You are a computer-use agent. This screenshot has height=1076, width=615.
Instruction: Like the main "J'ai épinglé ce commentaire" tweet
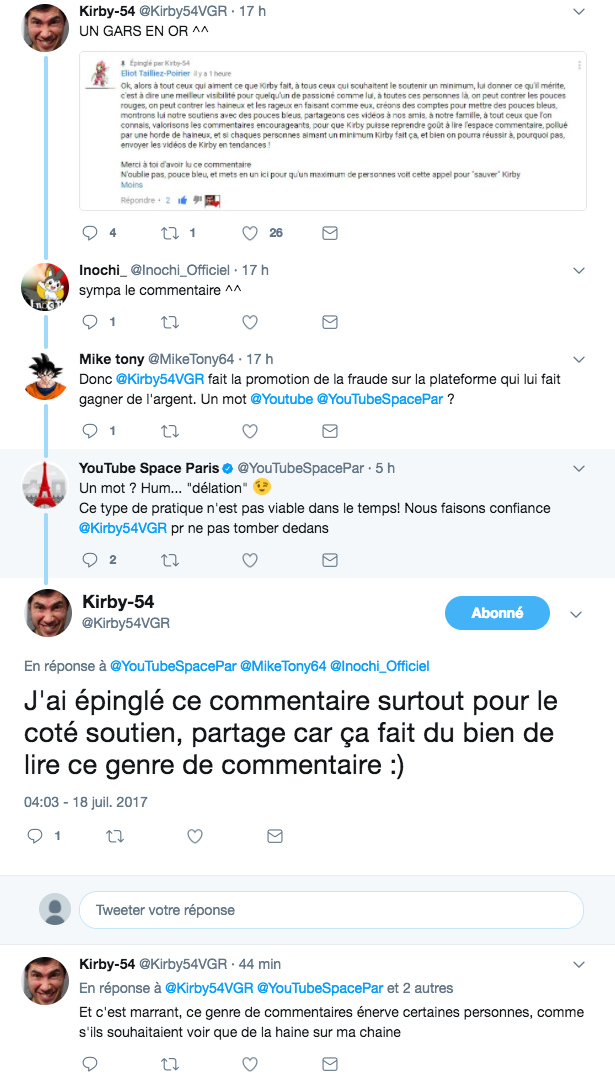tap(196, 836)
